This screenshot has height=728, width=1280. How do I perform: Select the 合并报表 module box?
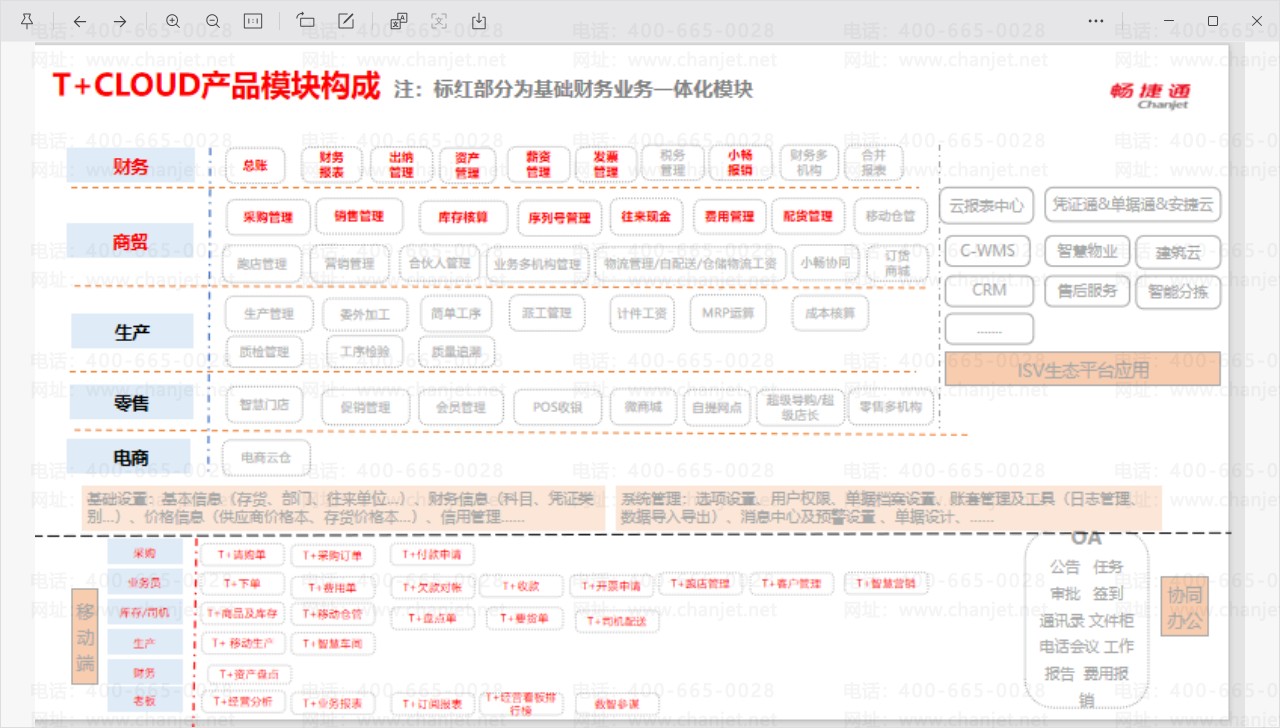874,163
